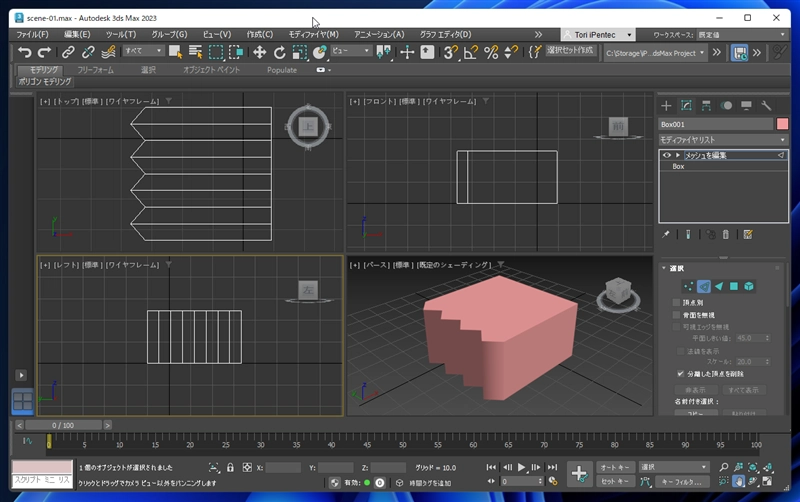Screen dimensions: 800x502
Task: Open the key mode 選択 dropdown
Action: point(674,467)
